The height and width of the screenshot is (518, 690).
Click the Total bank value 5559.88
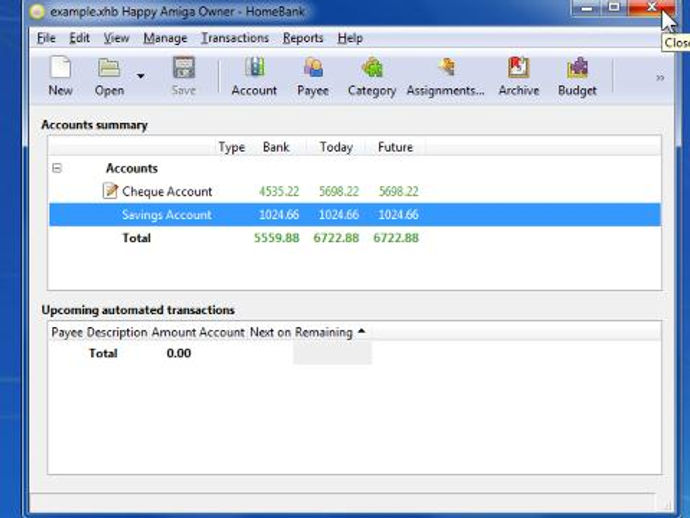tap(276, 238)
